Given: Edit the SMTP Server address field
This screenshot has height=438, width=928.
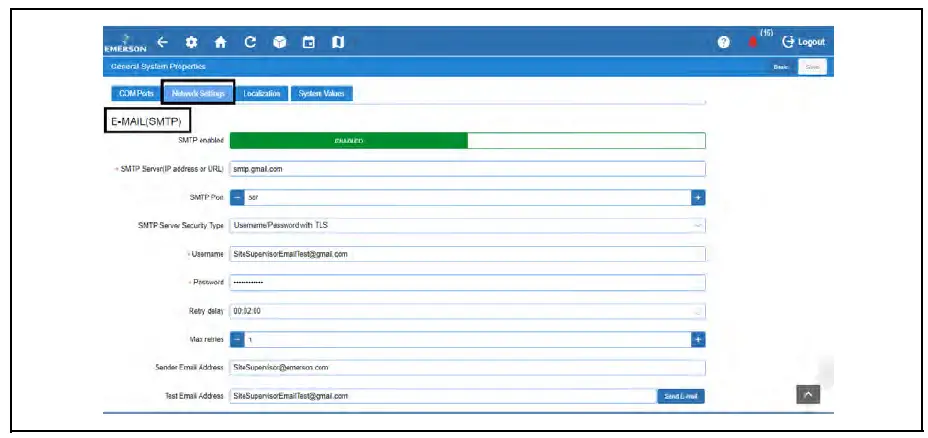Looking at the screenshot, I should coord(468,169).
